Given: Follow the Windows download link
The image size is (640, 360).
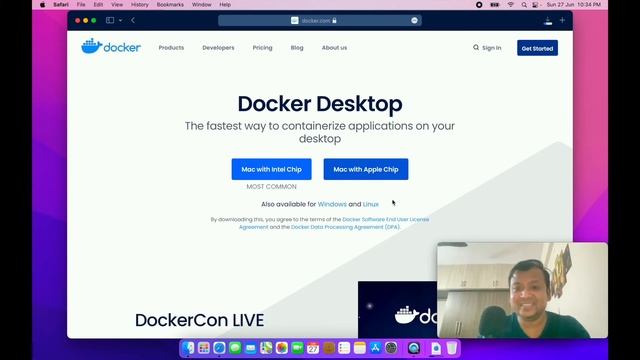Looking at the screenshot, I should coord(332,204).
